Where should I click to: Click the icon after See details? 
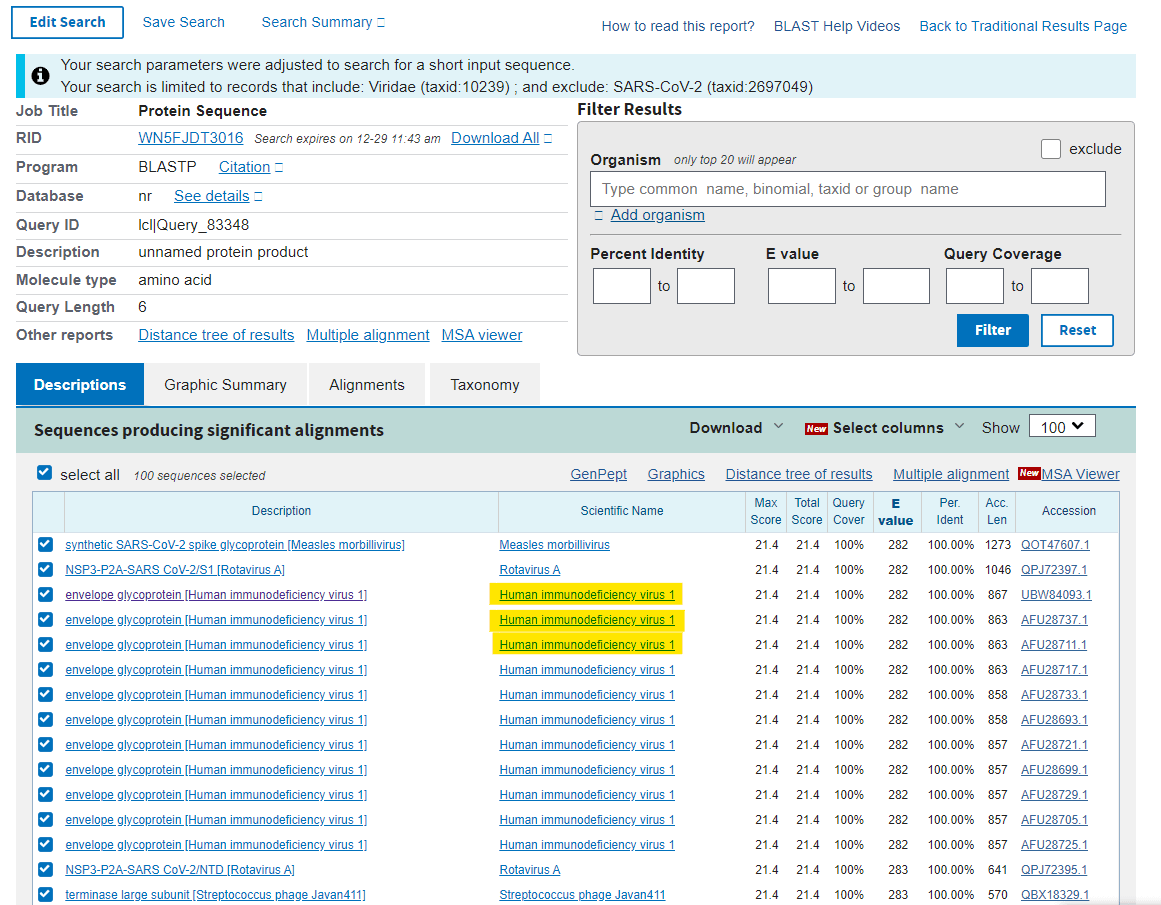[258, 196]
